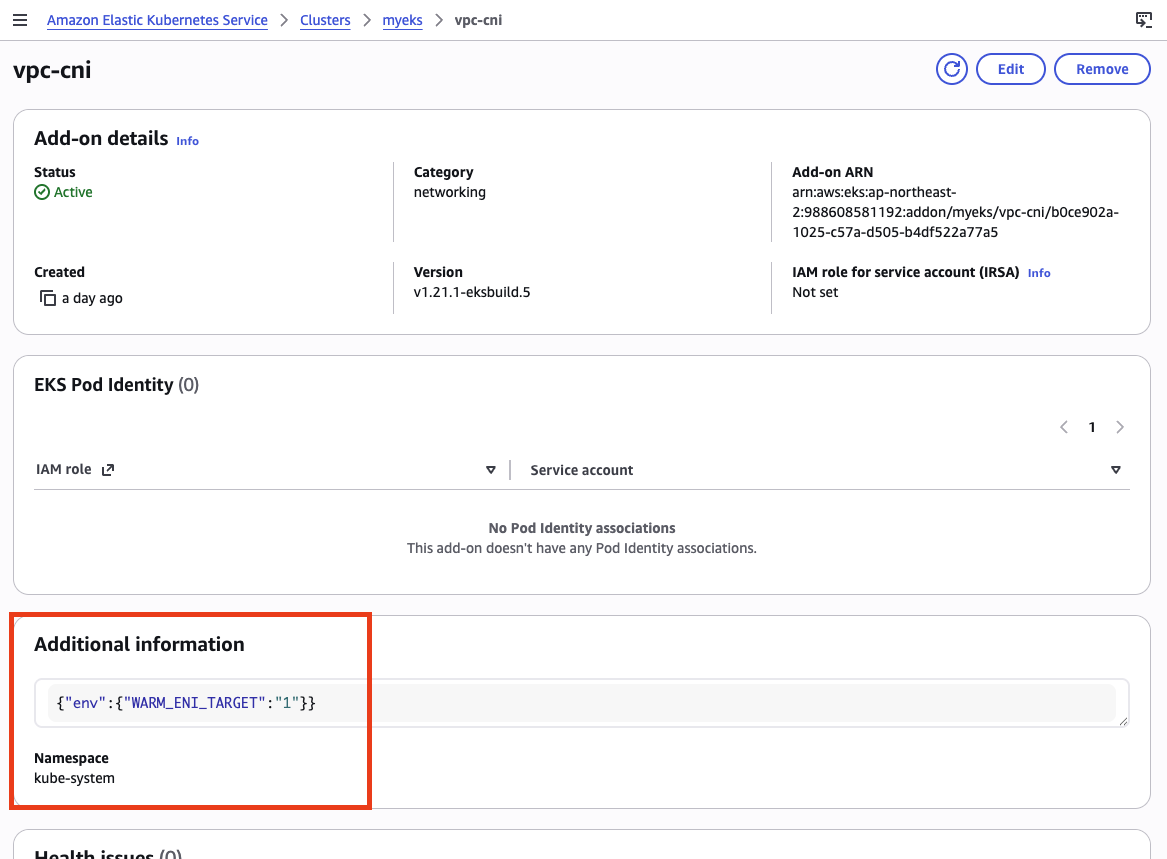Select page 1 in the pagination control
Screen dimensions: 1167x859
(x=1092, y=427)
